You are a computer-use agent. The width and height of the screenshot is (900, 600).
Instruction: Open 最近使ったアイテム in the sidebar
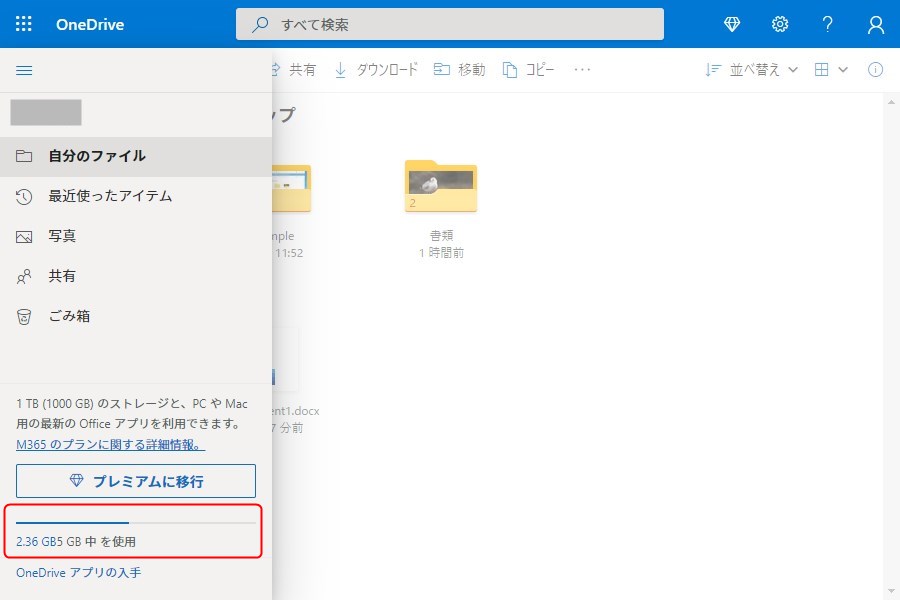click(x=110, y=196)
